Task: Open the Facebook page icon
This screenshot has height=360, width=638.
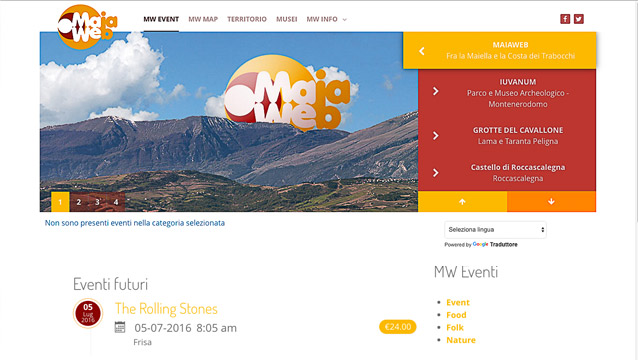Action: (565, 19)
